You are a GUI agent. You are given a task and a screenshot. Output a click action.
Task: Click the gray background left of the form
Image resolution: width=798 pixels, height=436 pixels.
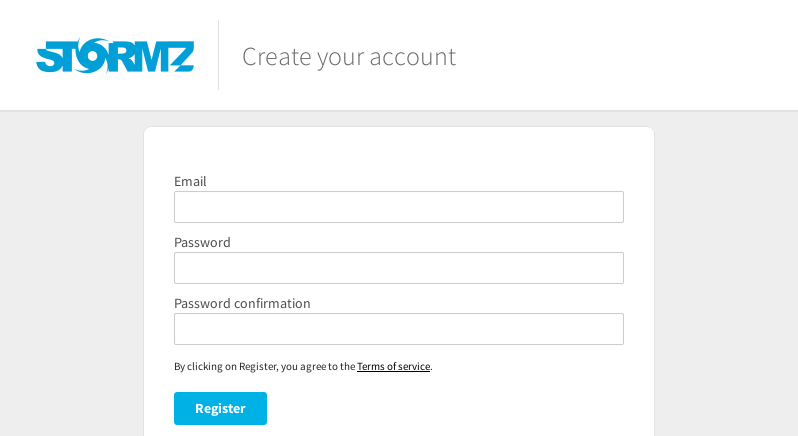coord(72,273)
